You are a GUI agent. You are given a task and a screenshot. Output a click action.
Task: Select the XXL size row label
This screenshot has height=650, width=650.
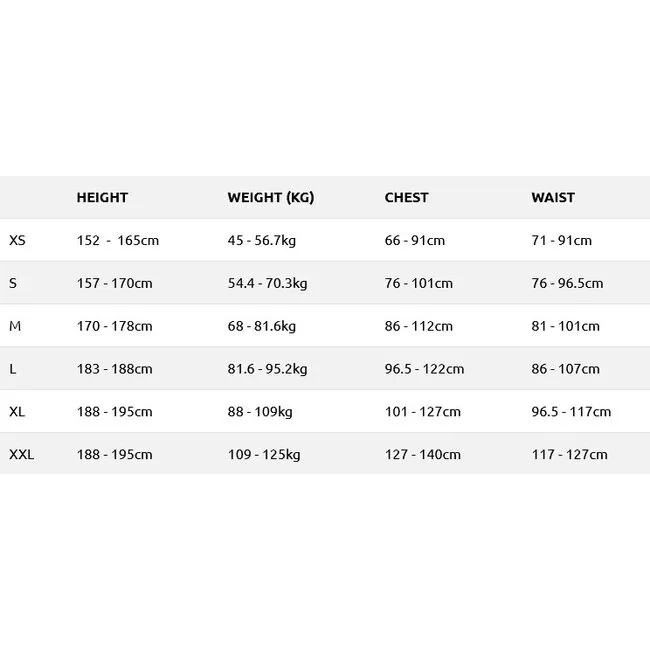coord(22,454)
